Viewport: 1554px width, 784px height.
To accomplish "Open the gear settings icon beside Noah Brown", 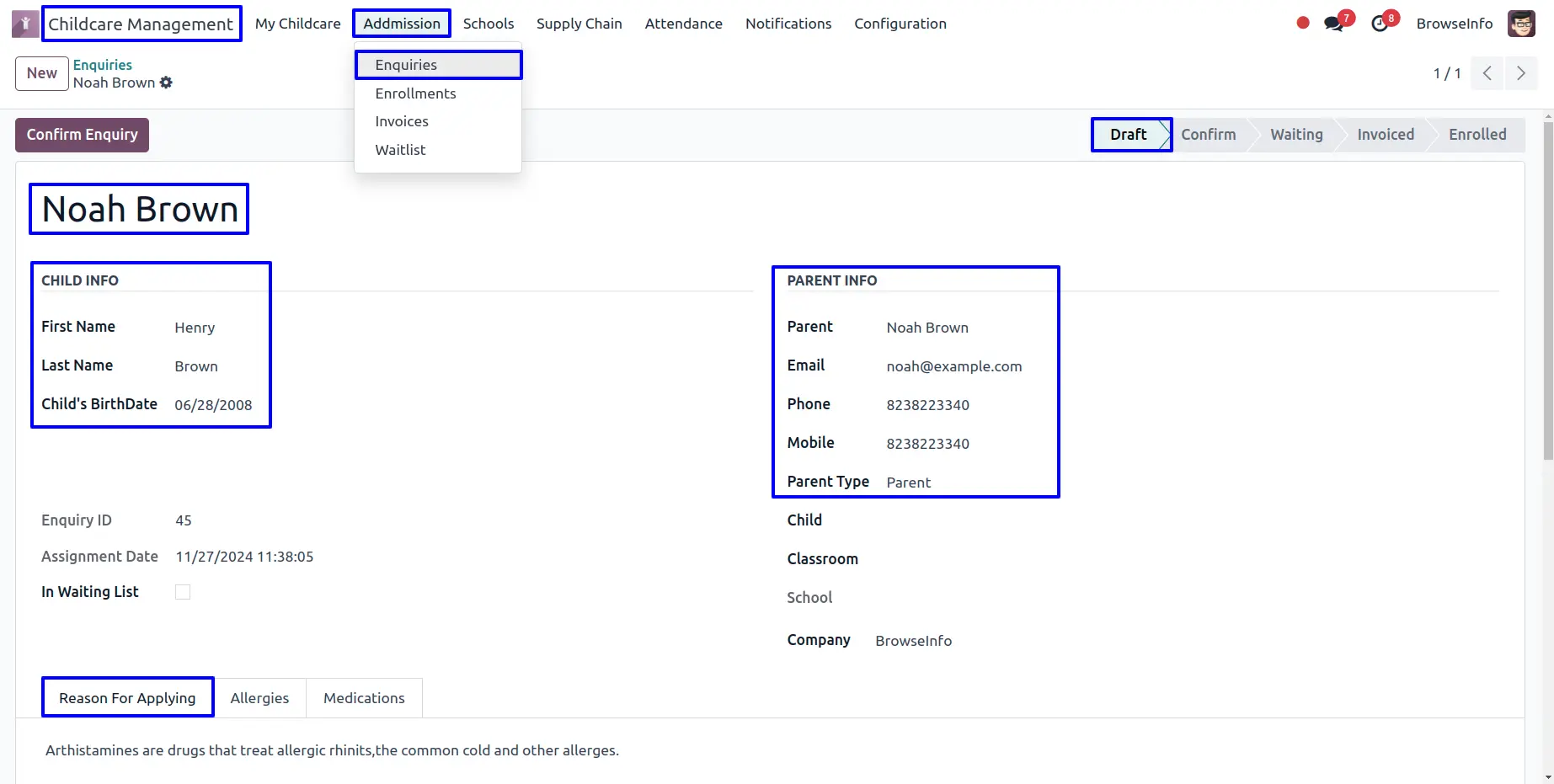I will click(166, 83).
